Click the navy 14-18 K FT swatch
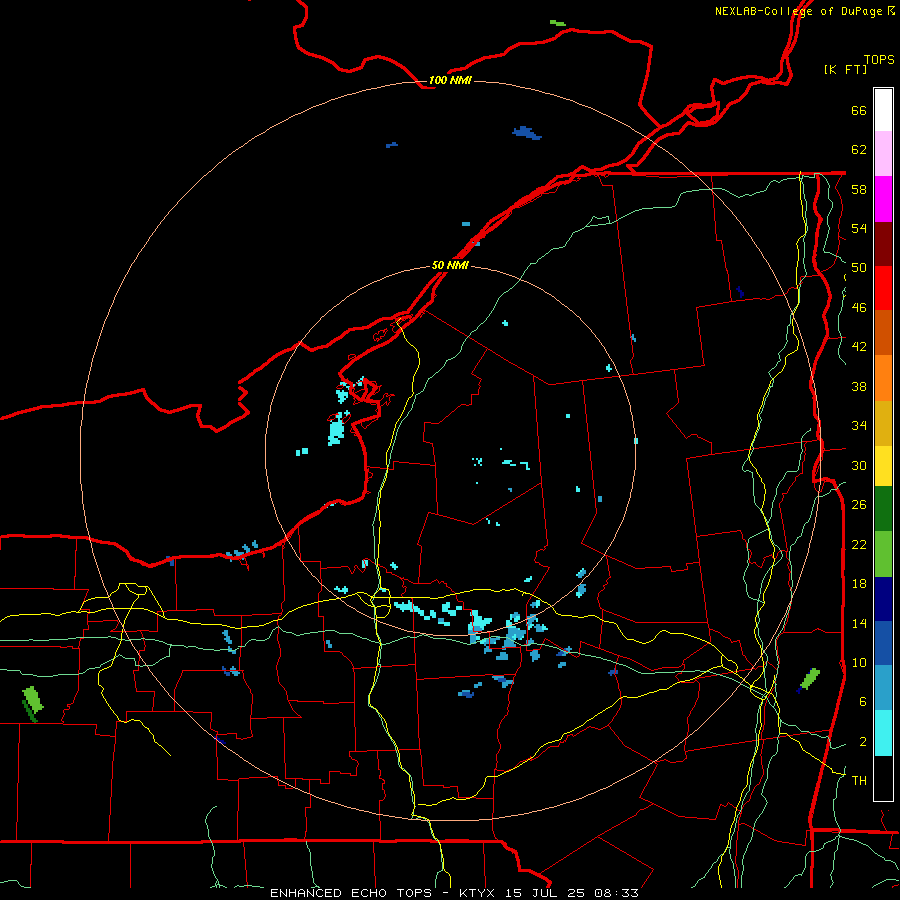 pyautogui.click(x=883, y=599)
